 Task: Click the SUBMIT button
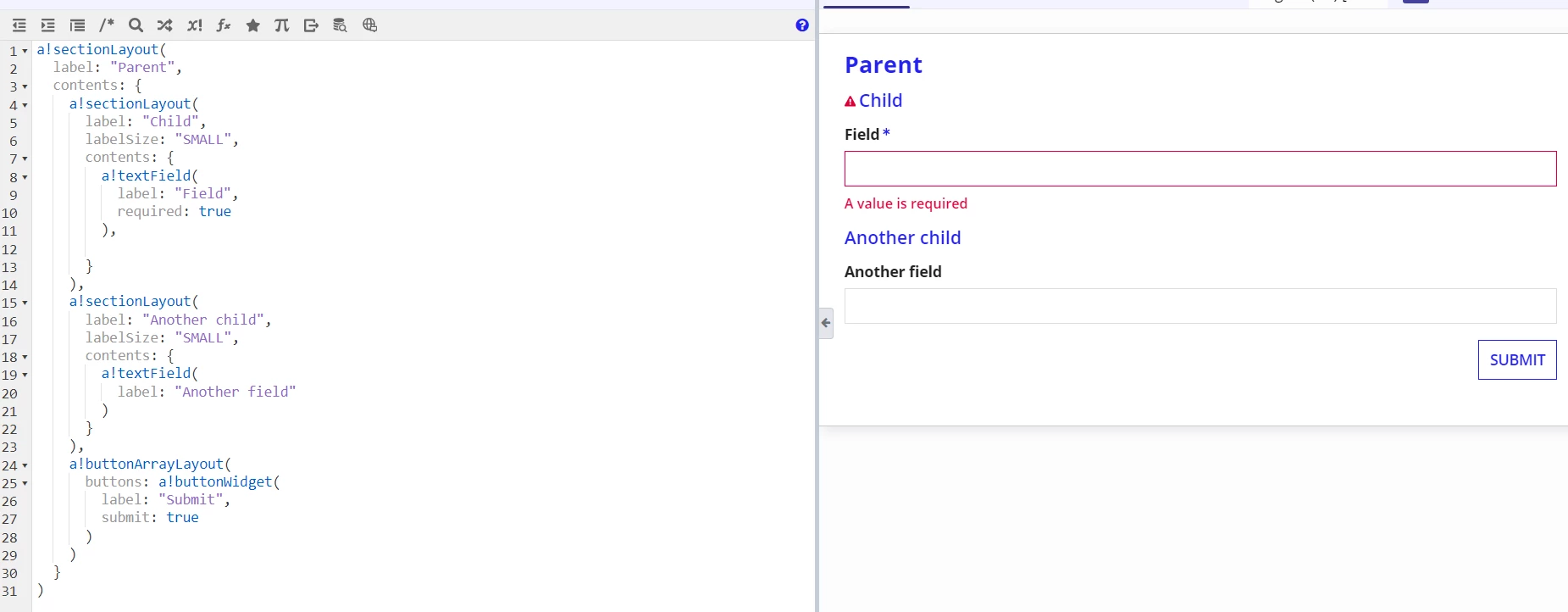point(1517,359)
